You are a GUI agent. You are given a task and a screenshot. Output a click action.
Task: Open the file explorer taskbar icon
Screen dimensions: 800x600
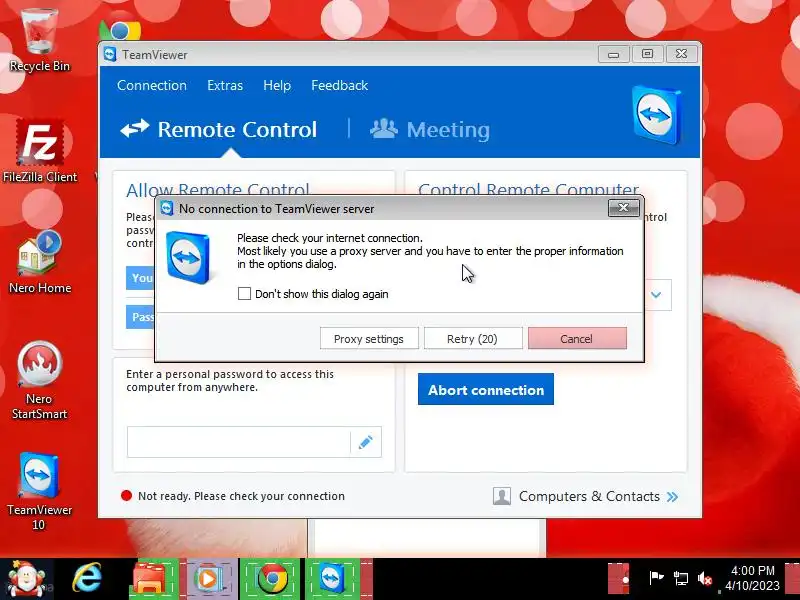coord(149,579)
